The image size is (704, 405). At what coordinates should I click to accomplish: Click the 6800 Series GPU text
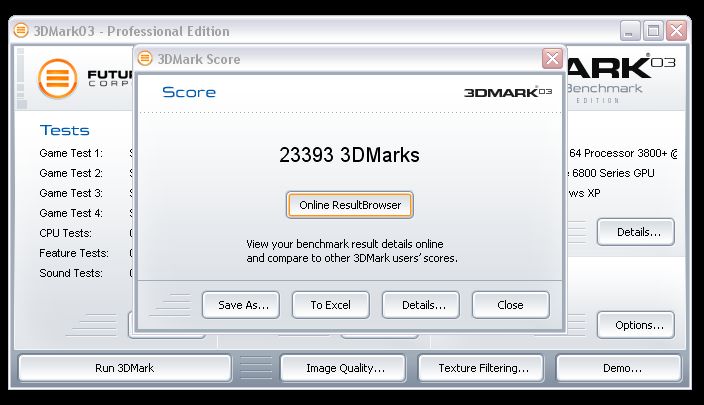pos(612,173)
